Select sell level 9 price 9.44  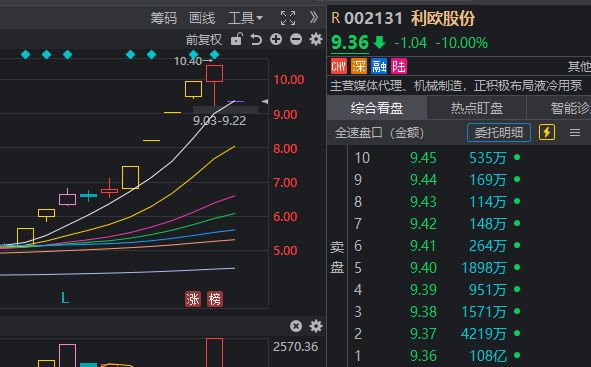pyautogui.click(x=423, y=180)
